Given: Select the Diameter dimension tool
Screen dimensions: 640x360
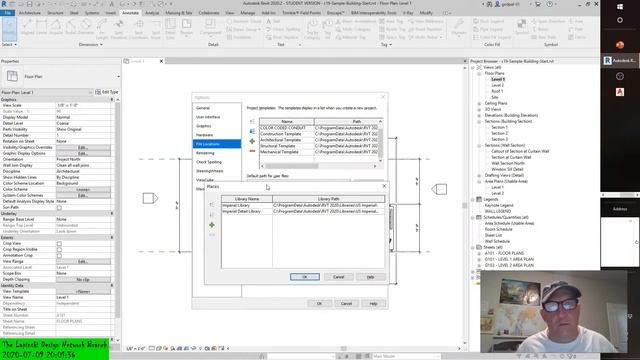Looking at the screenshot, I should (x=86, y=28).
